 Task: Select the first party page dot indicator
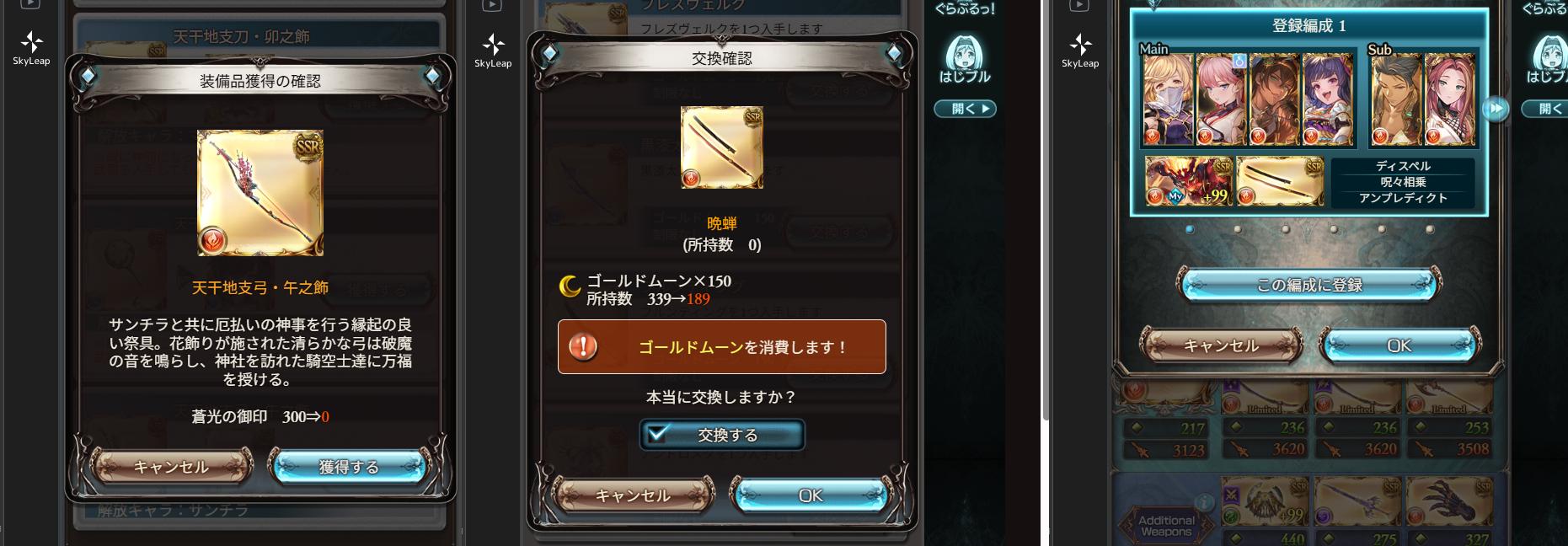point(1189,229)
